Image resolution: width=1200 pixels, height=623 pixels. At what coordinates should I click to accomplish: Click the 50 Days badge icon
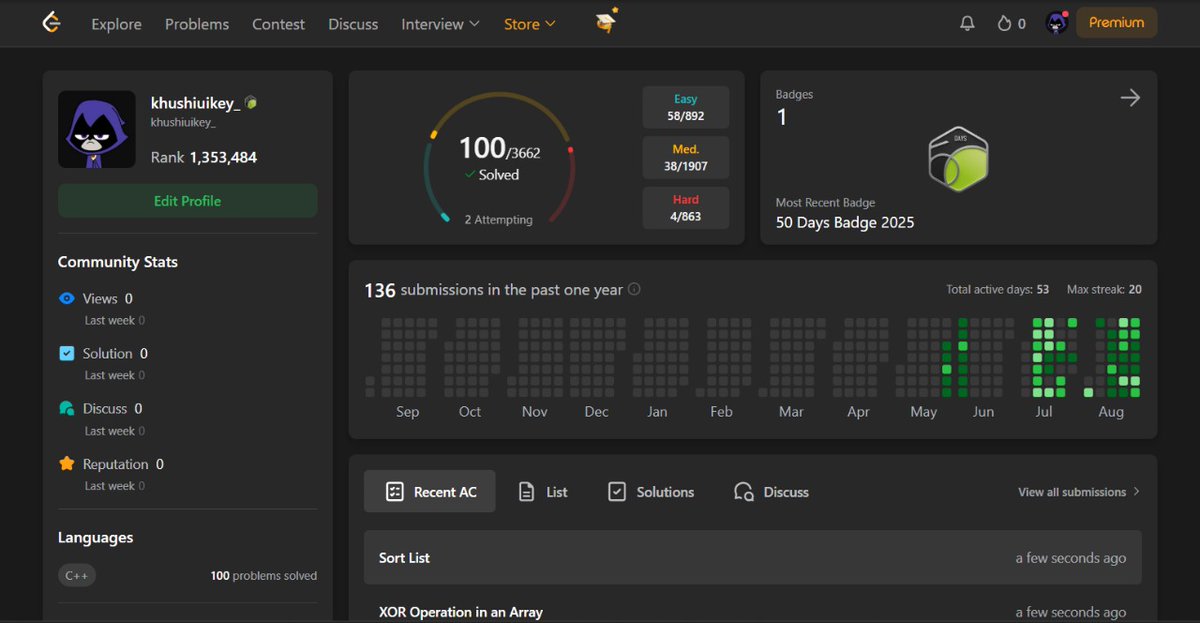[x=958, y=158]
